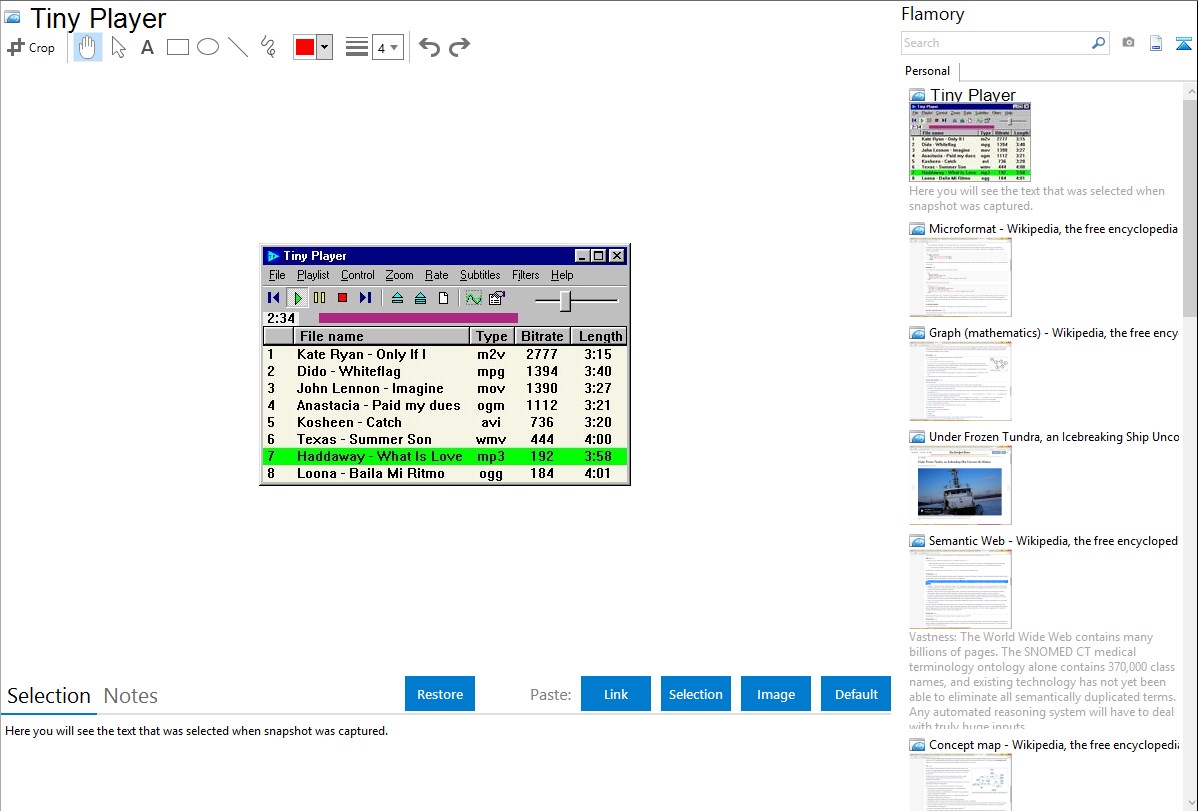The height and width of the screenshot is (811, 1198).
Task: Click the properties icon in player toolbar
Action: click(x=497, y=298)
